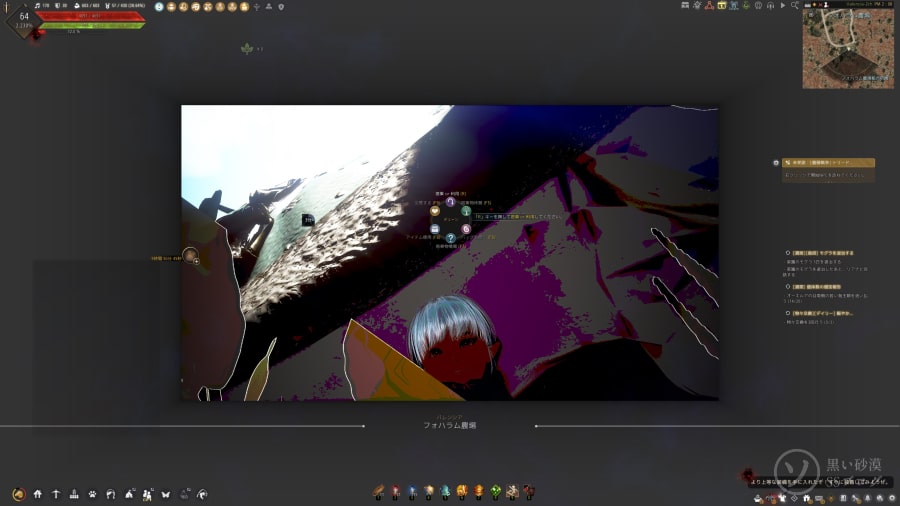The height and width of the screenshot is (506, 900).
Task: Click the green circular arrow icon
Action: tap(746, 6)
